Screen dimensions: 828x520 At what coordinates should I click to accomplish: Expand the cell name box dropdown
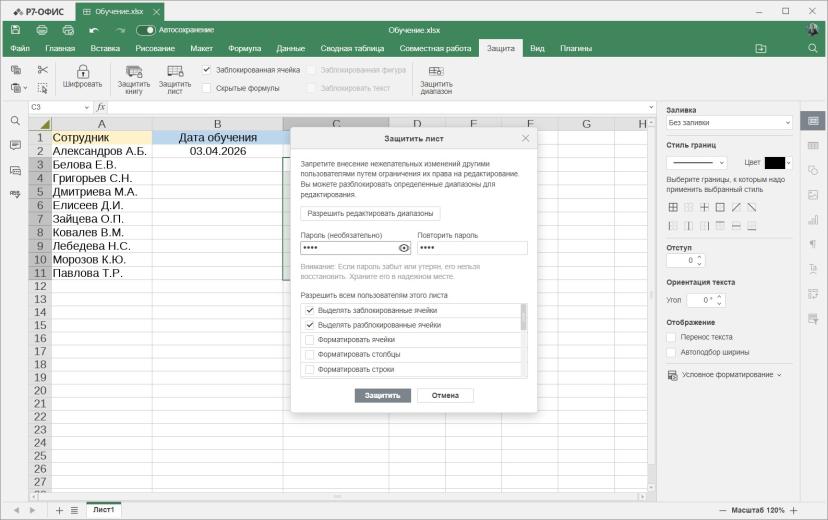(x=87, y=107)
